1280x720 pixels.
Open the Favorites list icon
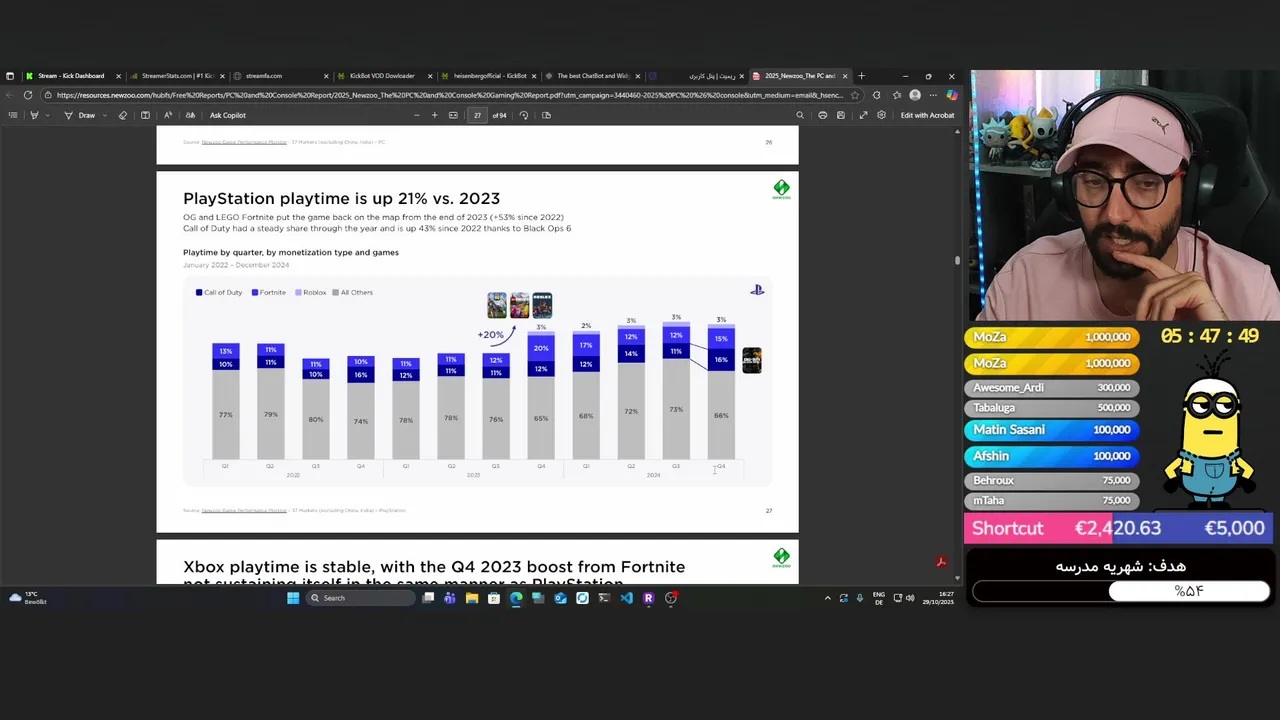point(896,95)
